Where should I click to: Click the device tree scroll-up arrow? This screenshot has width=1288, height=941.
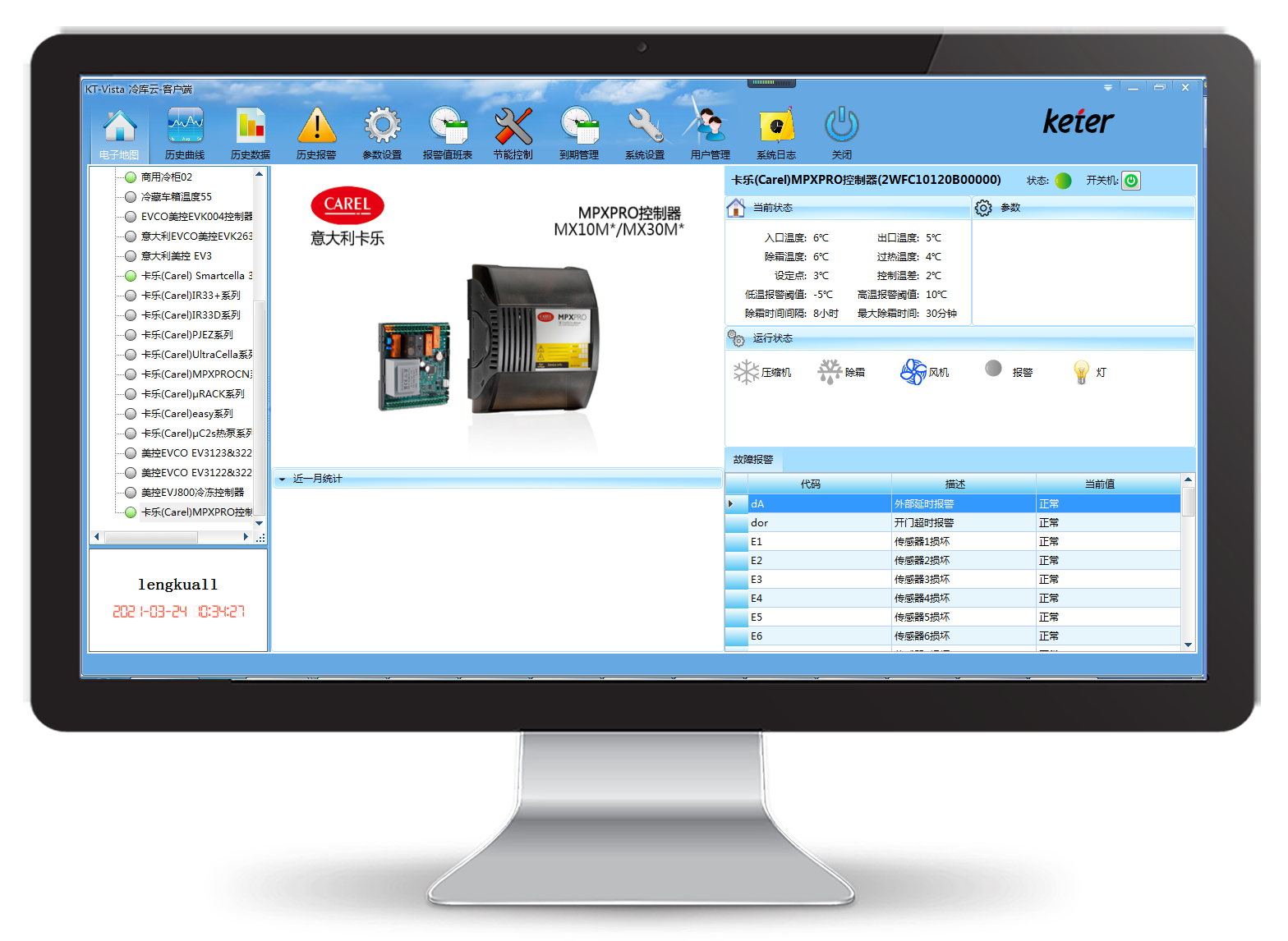pyautogui.click(x=260, y=174)
